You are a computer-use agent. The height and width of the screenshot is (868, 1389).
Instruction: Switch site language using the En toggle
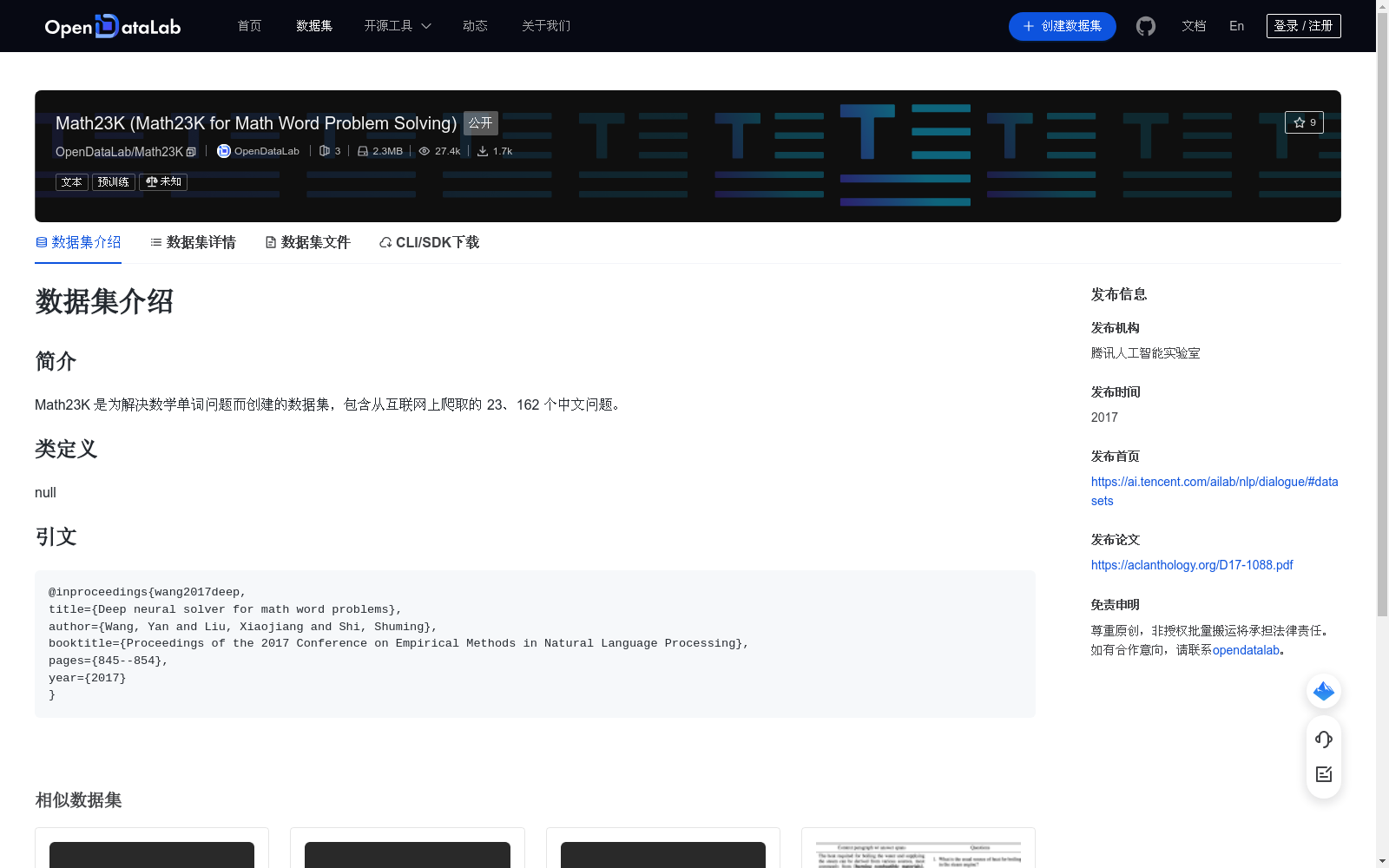(x=1235, y=26)
